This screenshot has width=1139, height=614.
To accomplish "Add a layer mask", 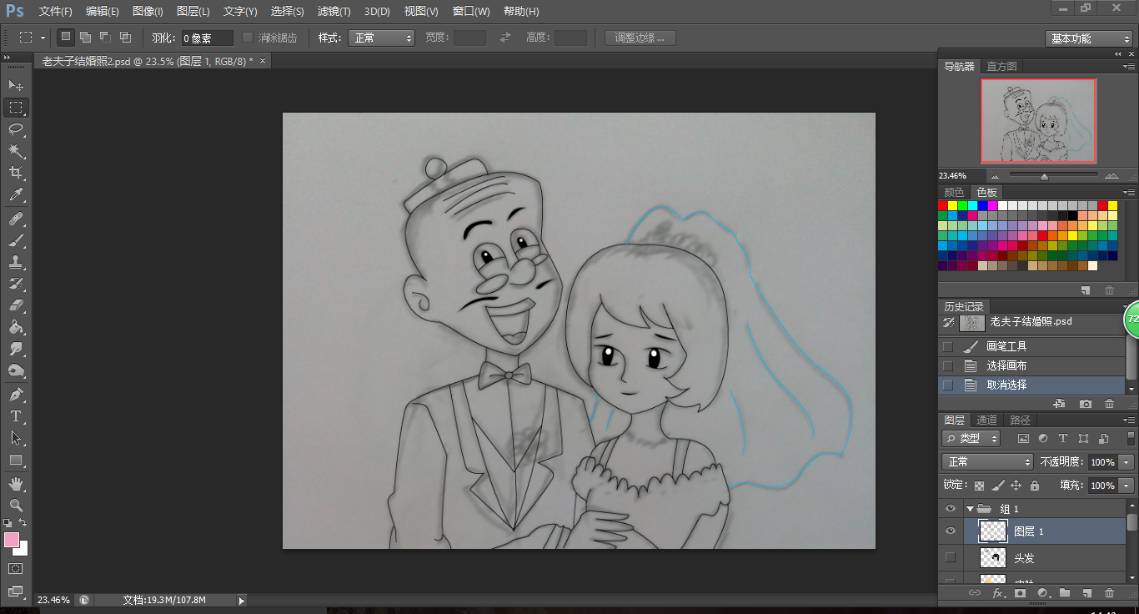I will tap(1020, 594).
